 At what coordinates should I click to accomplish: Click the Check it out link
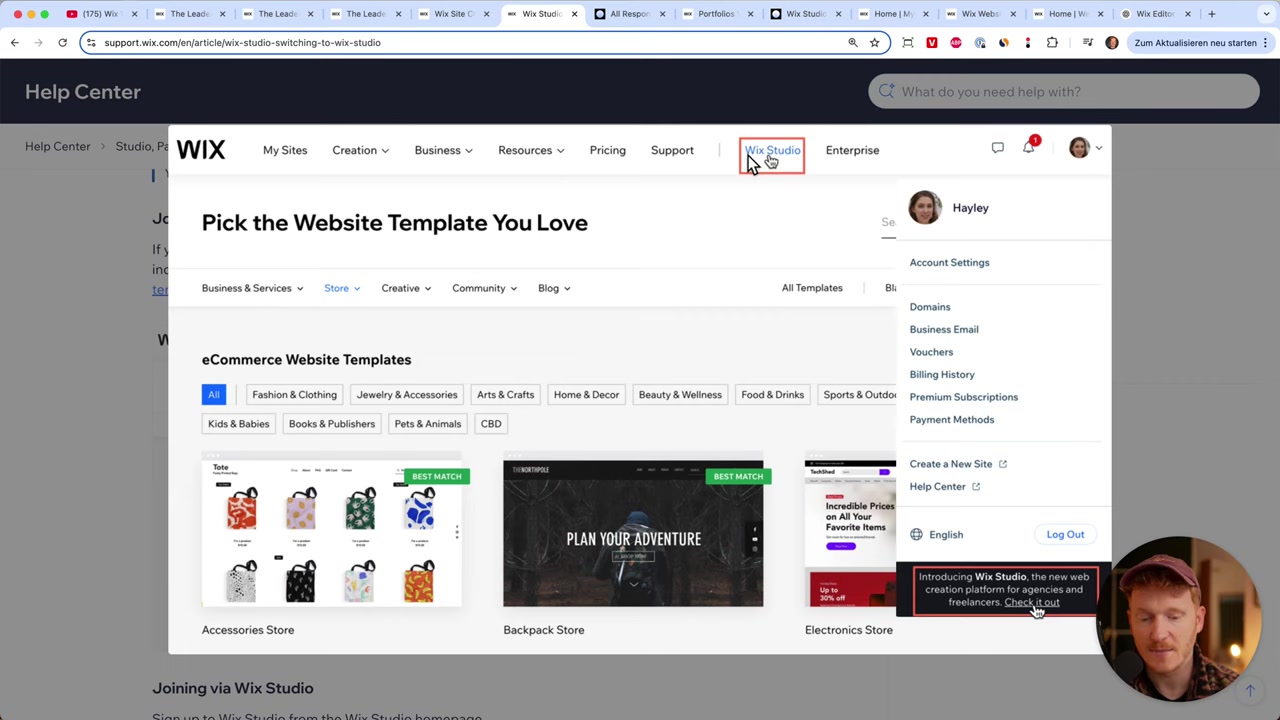[1031, 603]
